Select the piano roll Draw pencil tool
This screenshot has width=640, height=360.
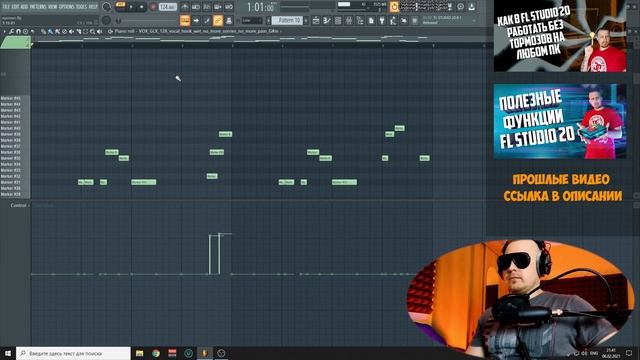(x=43, y=31)
